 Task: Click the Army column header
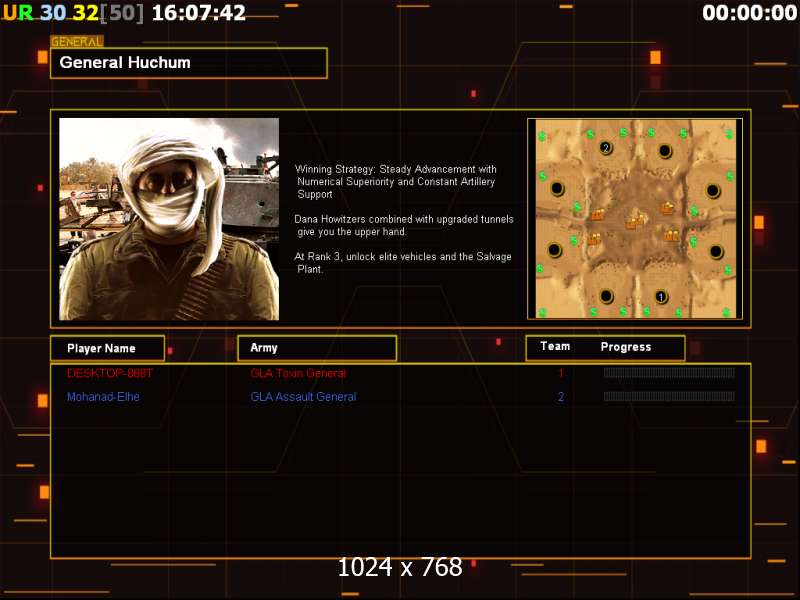pyautogui.click(x=317, y=348)
